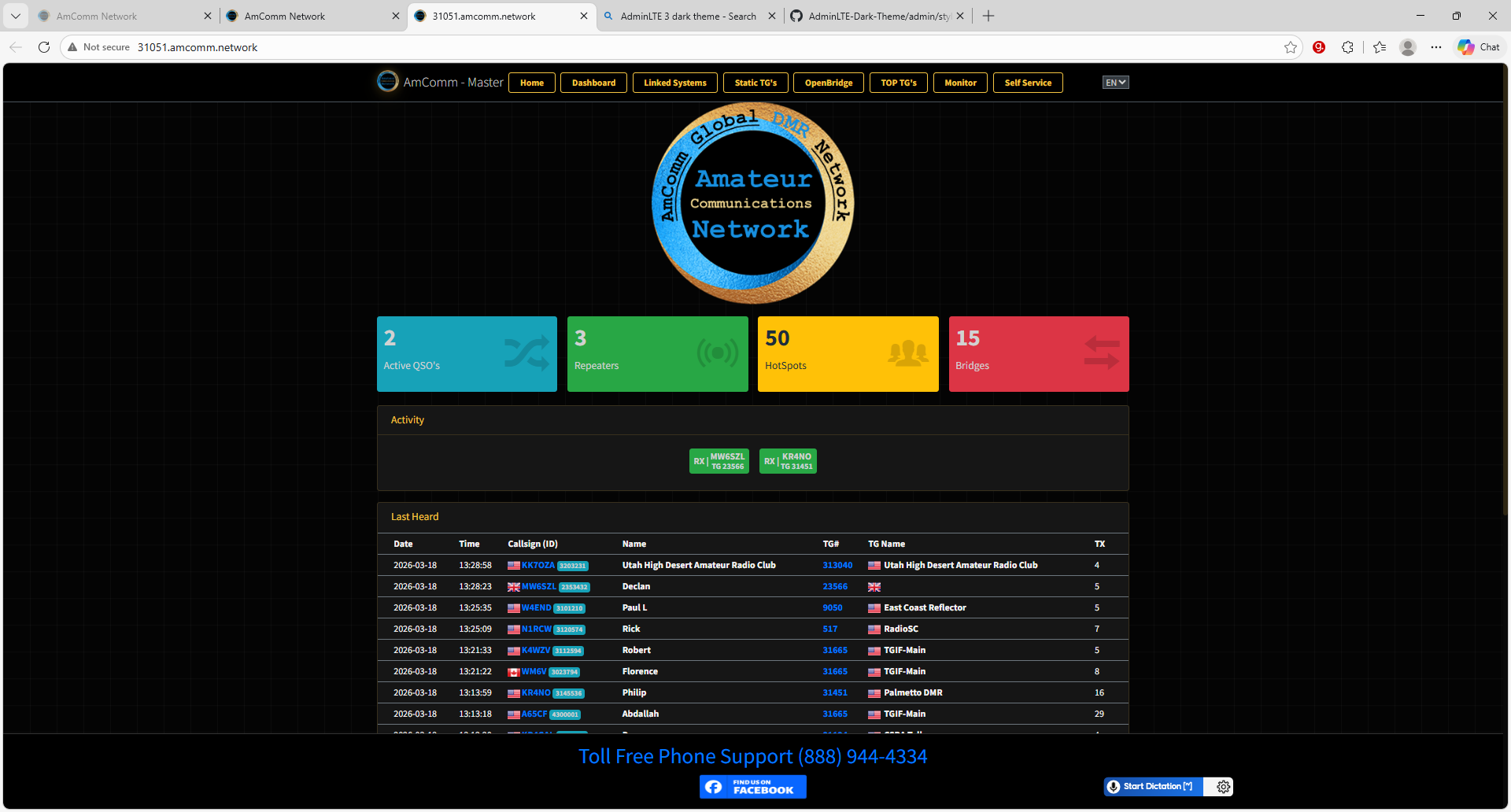
Task: Click the microphone icon on Start Dictation
Action: [1114, 786]
